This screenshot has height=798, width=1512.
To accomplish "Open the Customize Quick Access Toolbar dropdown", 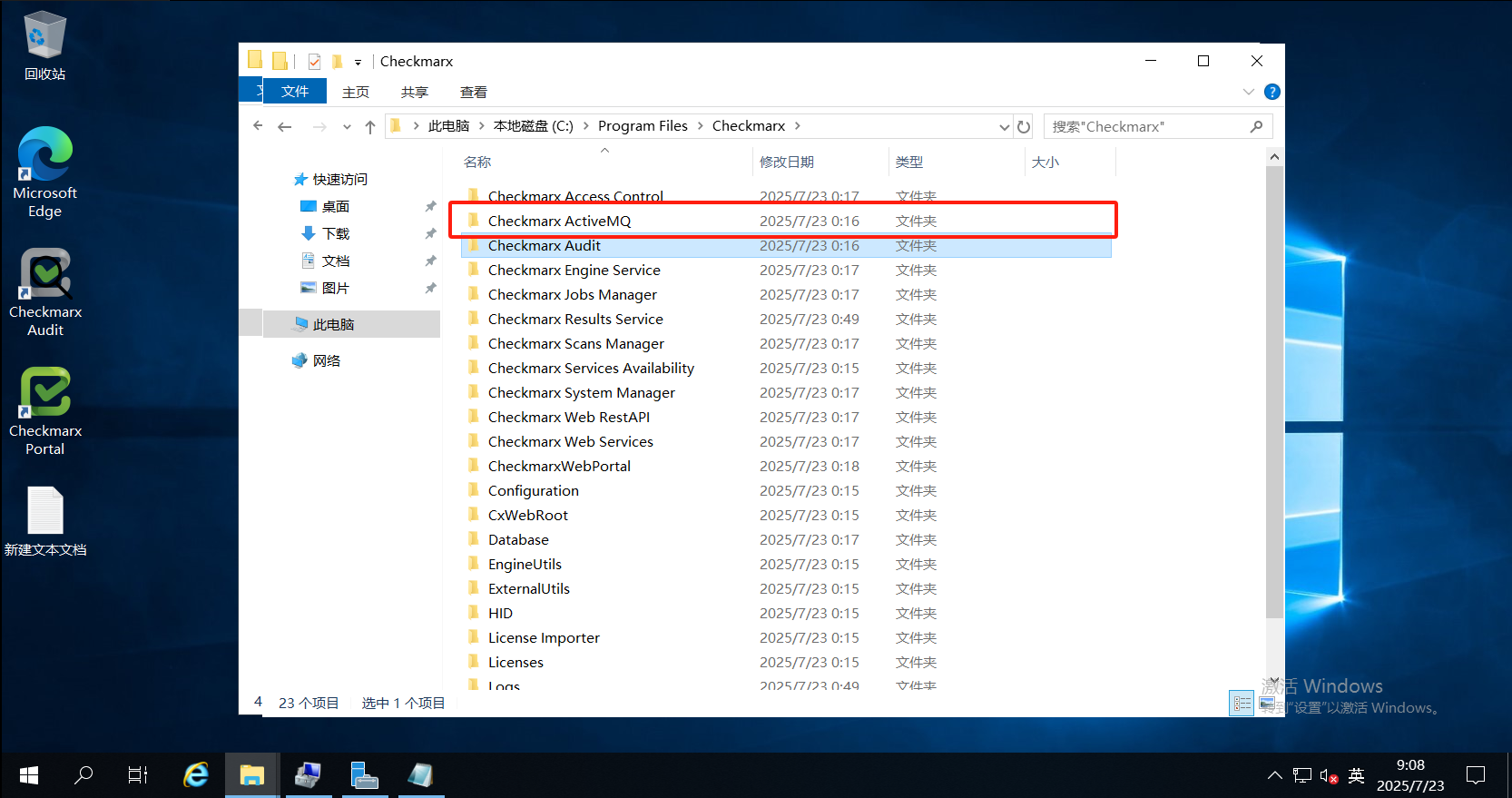I will click(x=358, y=63).
